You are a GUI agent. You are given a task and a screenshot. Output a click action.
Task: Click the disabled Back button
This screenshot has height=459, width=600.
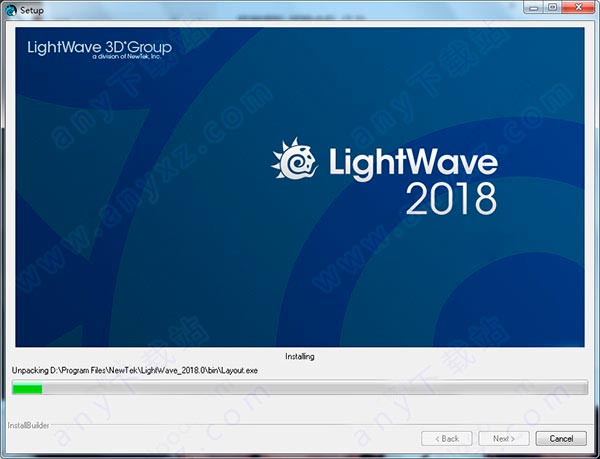click(x=447, y=438)
